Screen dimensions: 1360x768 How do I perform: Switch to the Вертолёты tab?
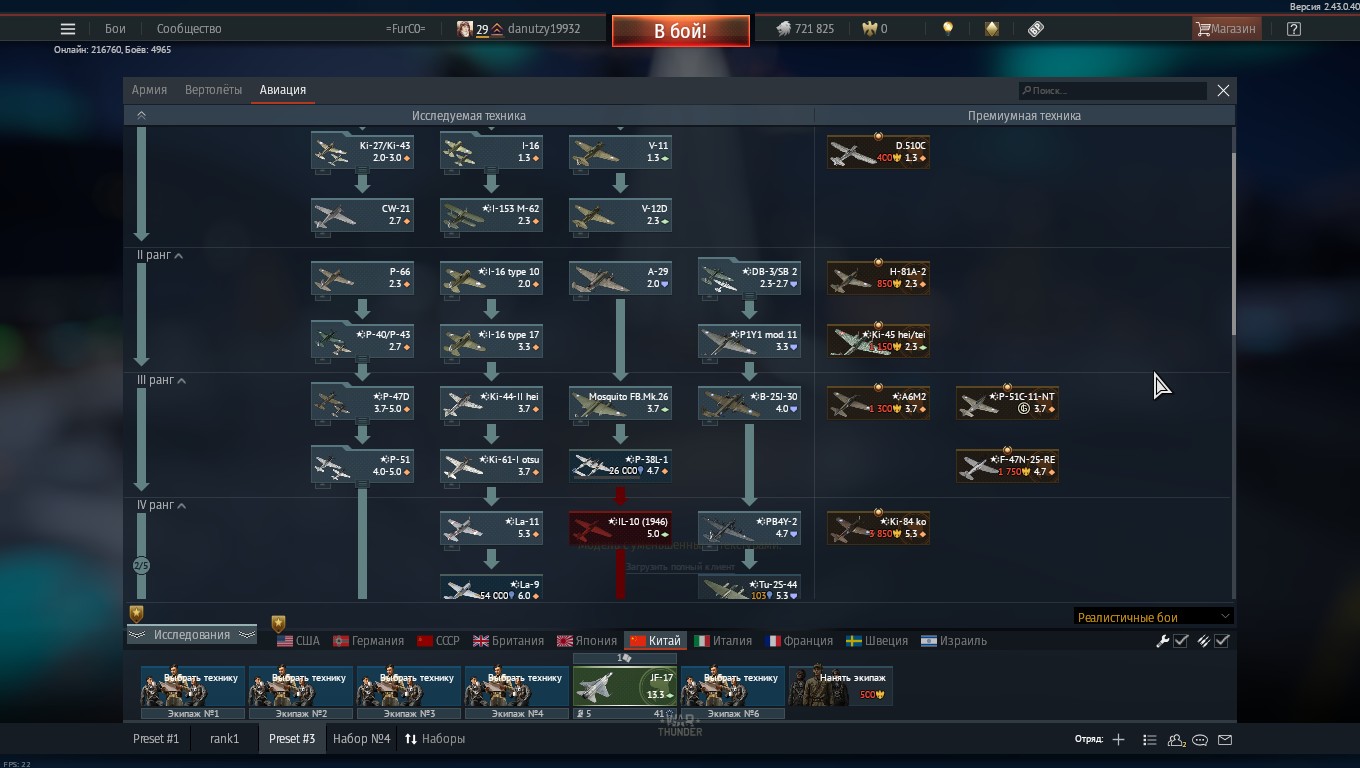(213, 90)
